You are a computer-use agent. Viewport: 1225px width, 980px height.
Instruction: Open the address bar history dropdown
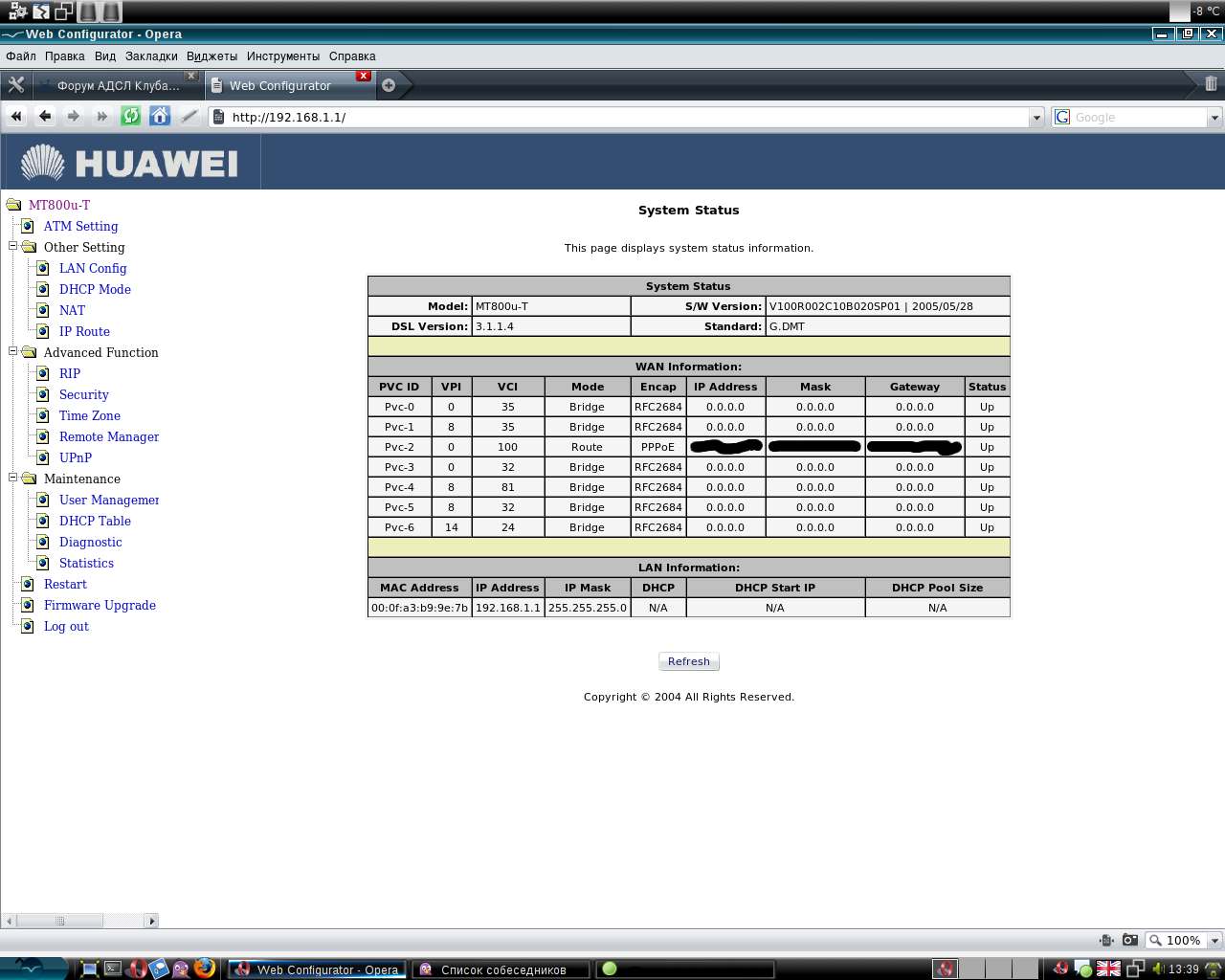point(1036,117)
